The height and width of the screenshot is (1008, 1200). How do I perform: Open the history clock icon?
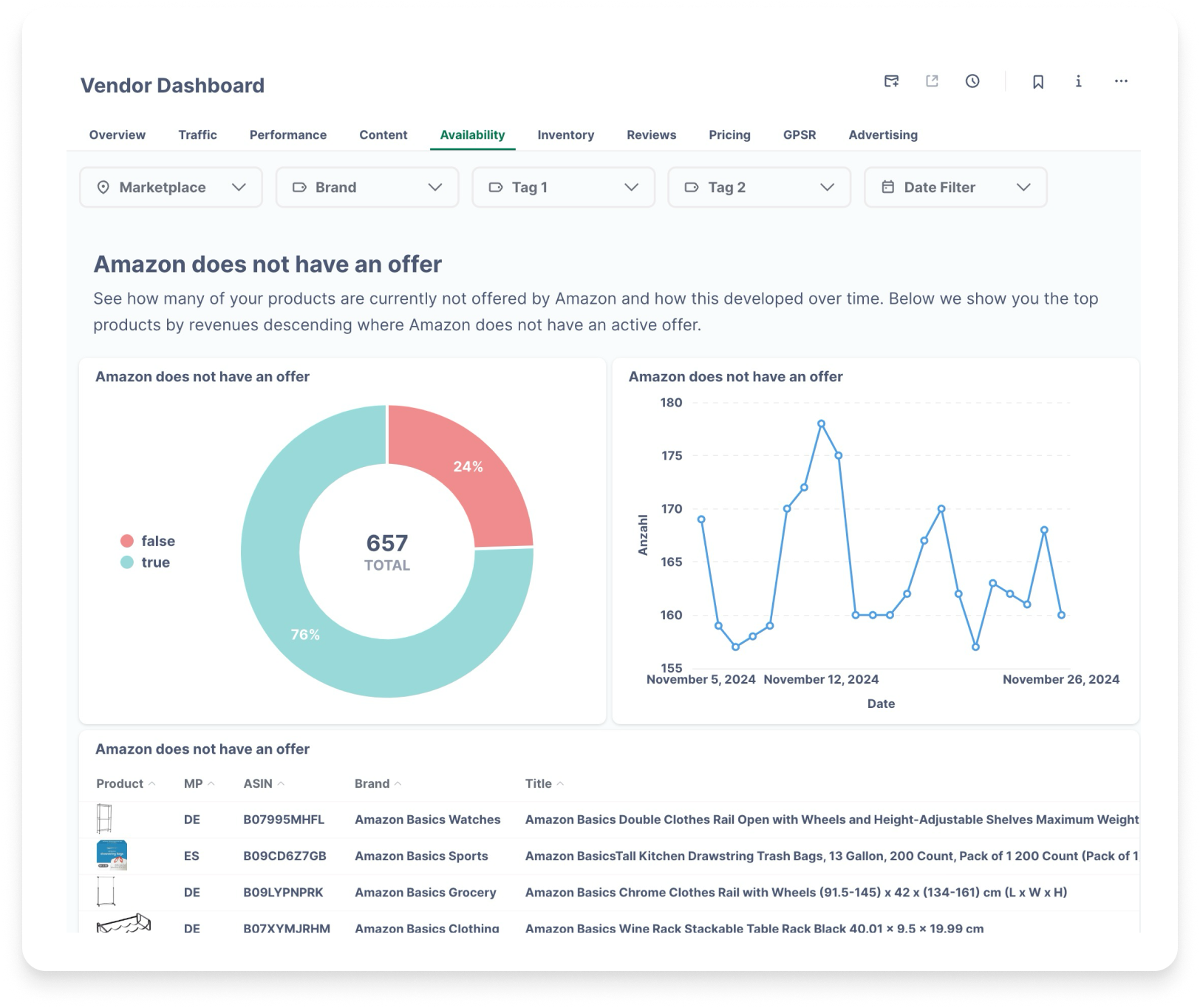pos(972,81)
